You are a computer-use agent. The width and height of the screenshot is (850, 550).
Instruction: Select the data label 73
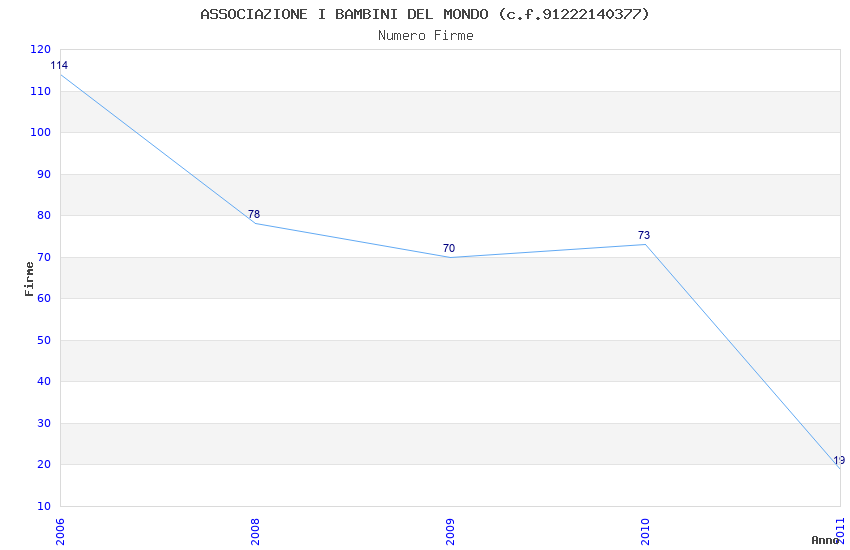[x=643, y=235]
